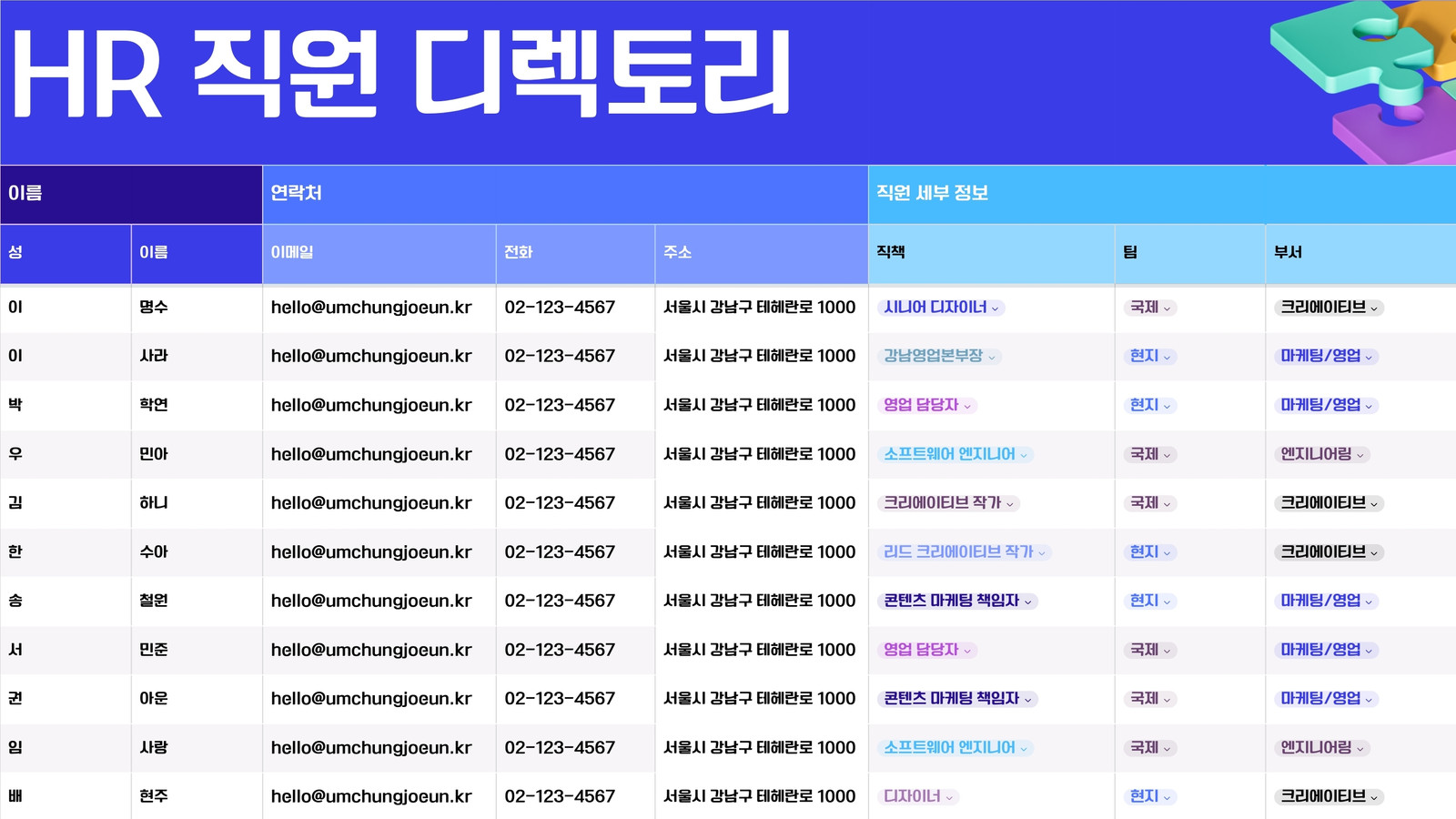Expand 강남영업본부장 job title dropdown
1456x819 pixels.
(941, 357)
